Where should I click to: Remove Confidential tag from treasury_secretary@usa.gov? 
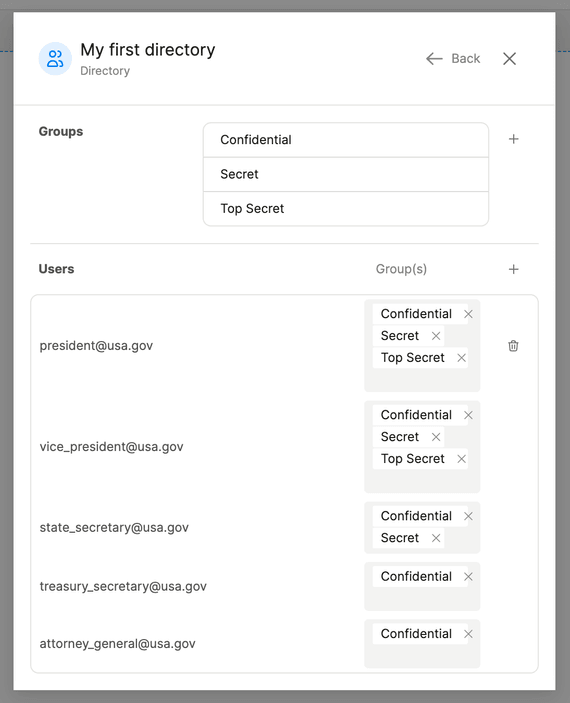pyautogui.click(x=468, y=577)
